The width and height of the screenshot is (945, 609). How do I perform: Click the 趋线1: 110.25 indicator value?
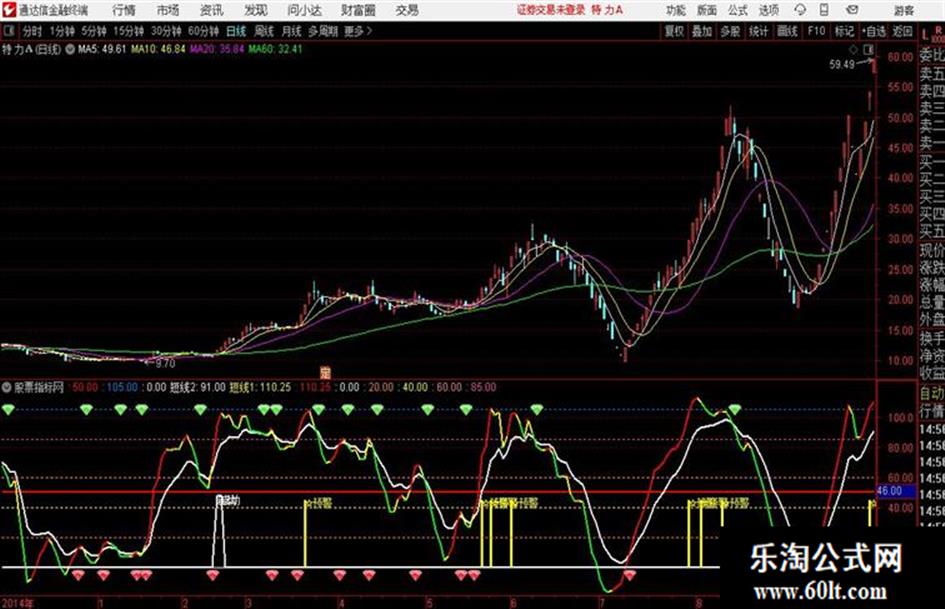coord(260,387)
